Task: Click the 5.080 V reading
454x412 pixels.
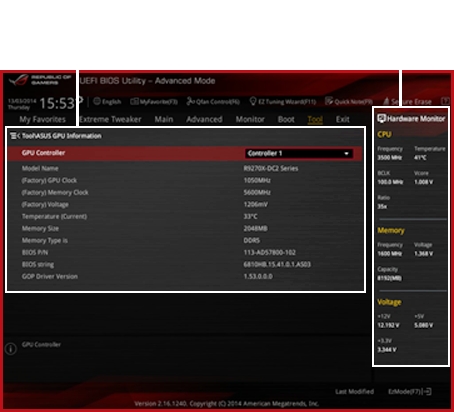Action: pos(423,325)
